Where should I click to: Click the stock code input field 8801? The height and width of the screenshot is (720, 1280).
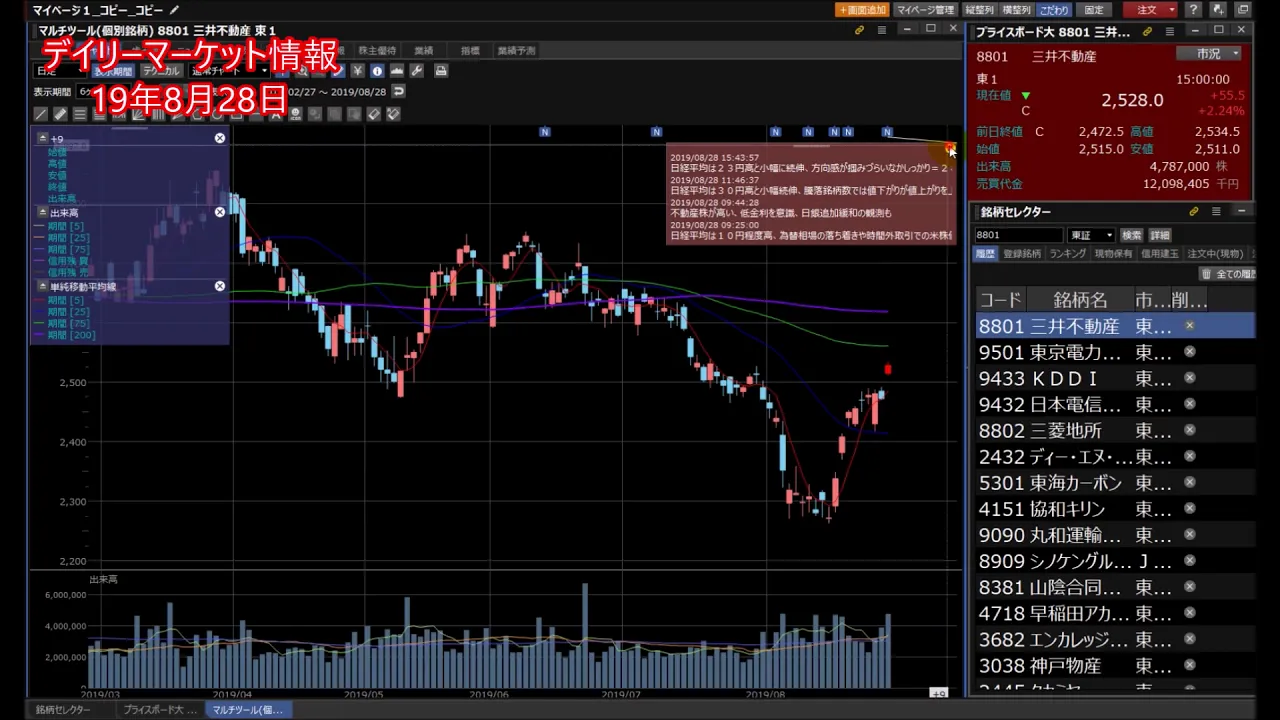[1018, 236]
